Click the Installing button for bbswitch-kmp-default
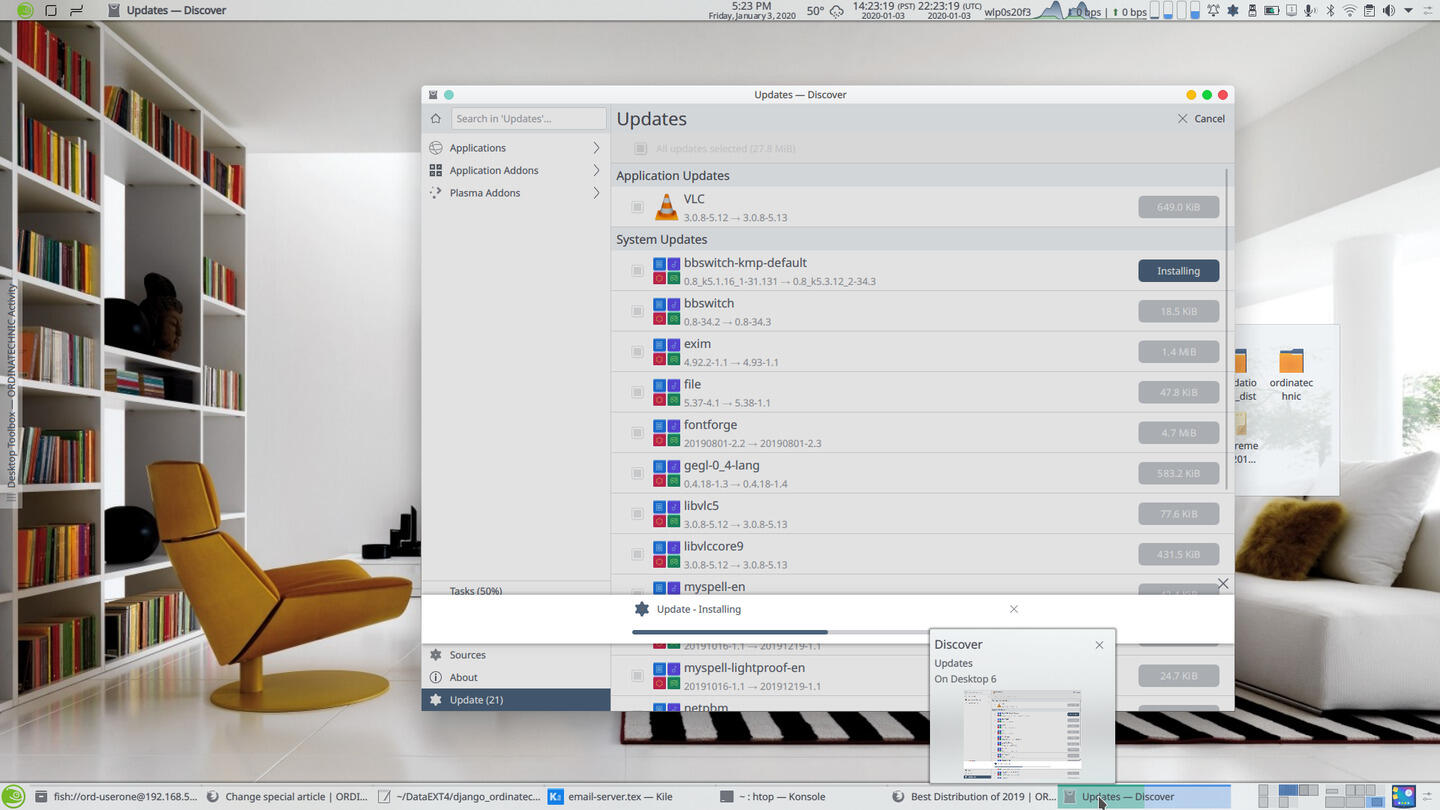 (1178, 271)
